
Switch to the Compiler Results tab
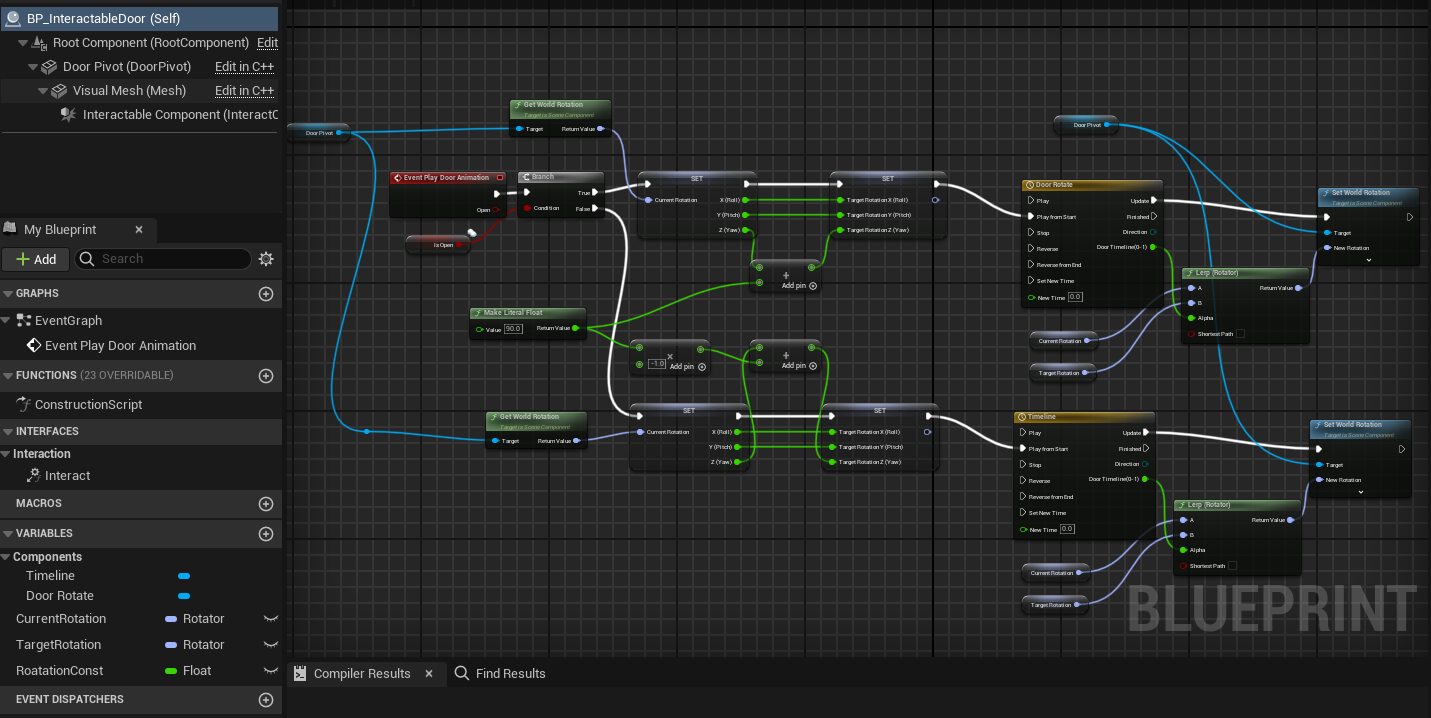tap(365, 674)
